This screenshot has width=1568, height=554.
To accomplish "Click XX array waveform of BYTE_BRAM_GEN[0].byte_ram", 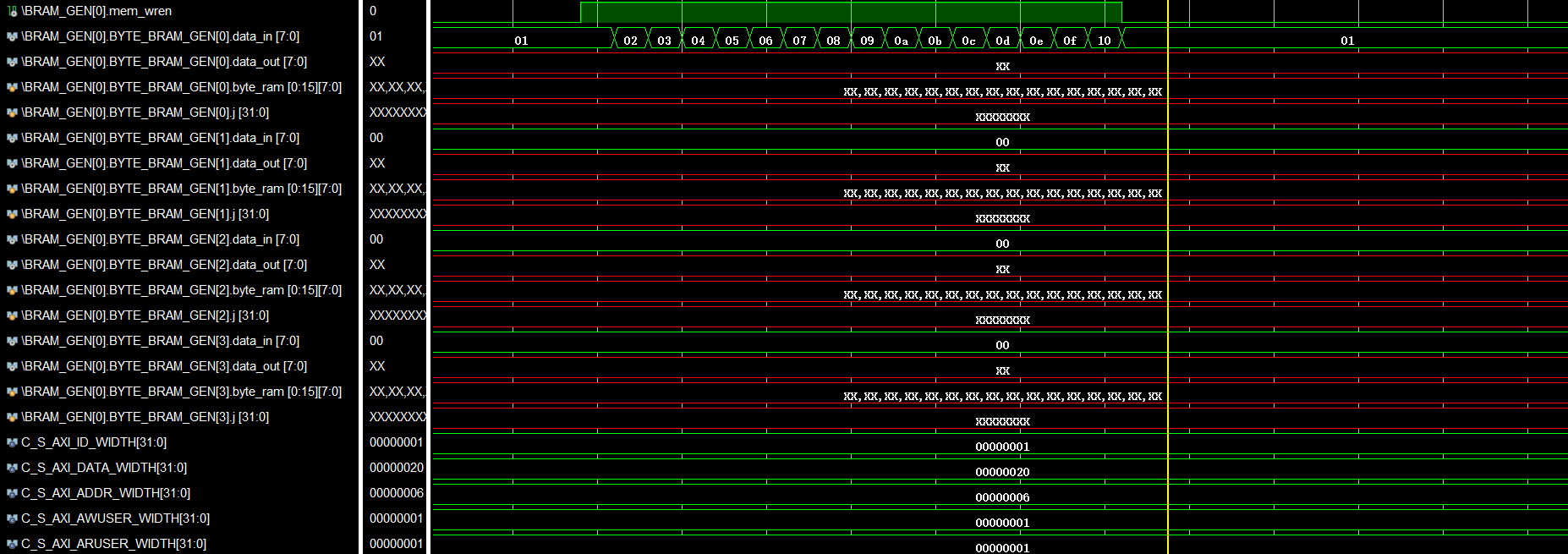I will tap(1002, 91).
